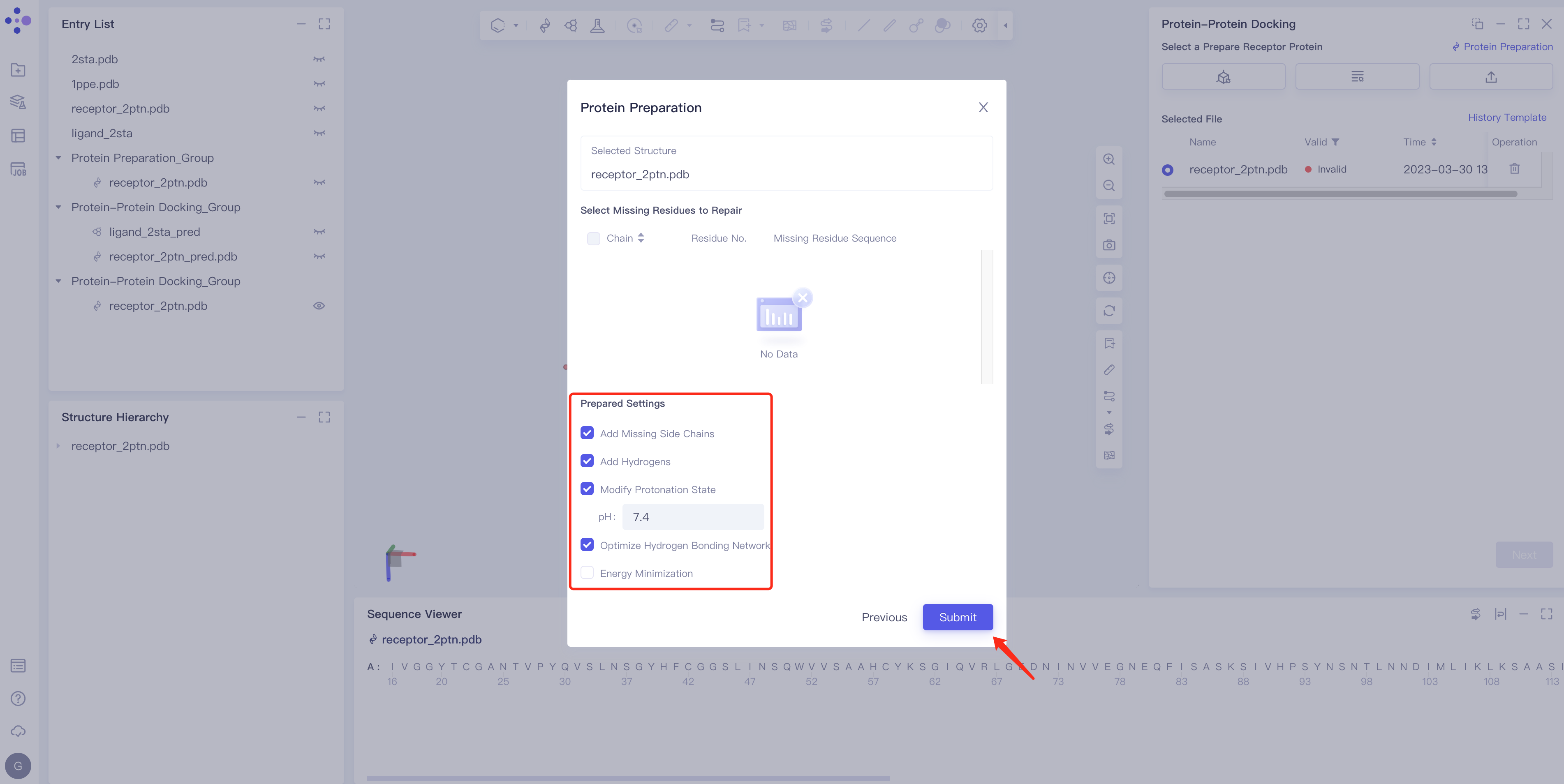Expand receptor_2ptn.pdb in Structure Hierarchy

(x=58, y=446)
